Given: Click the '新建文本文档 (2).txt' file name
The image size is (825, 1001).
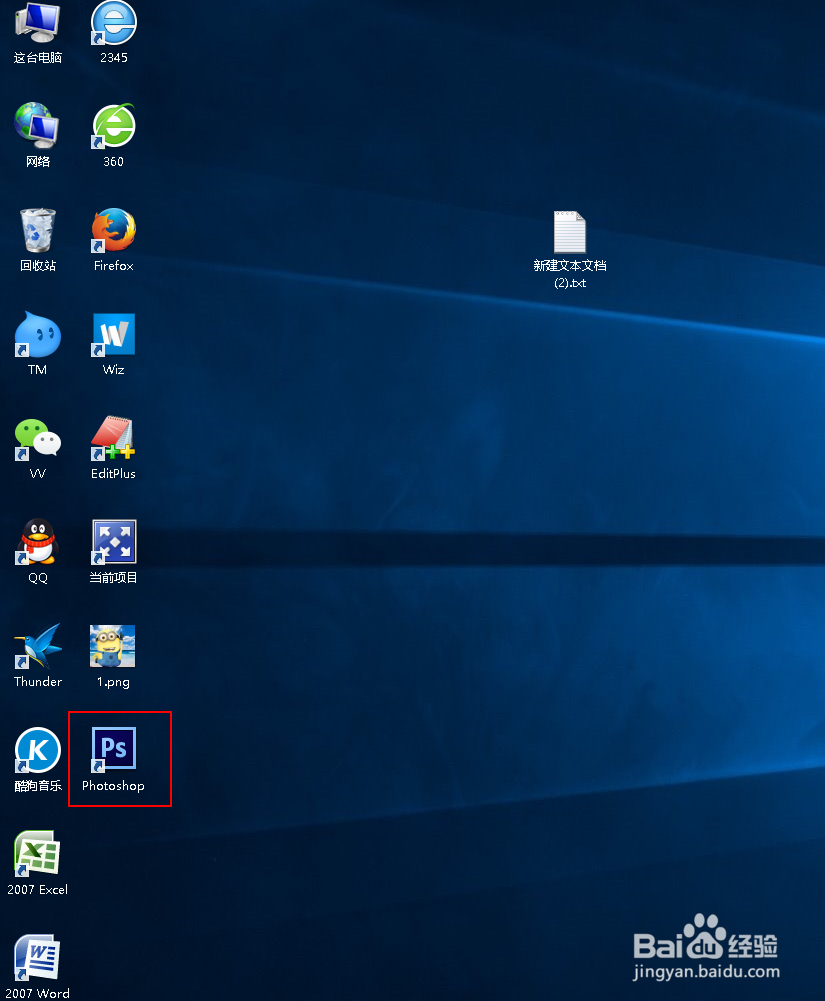Looking at the screenshot, I should (x=570, y=274).
